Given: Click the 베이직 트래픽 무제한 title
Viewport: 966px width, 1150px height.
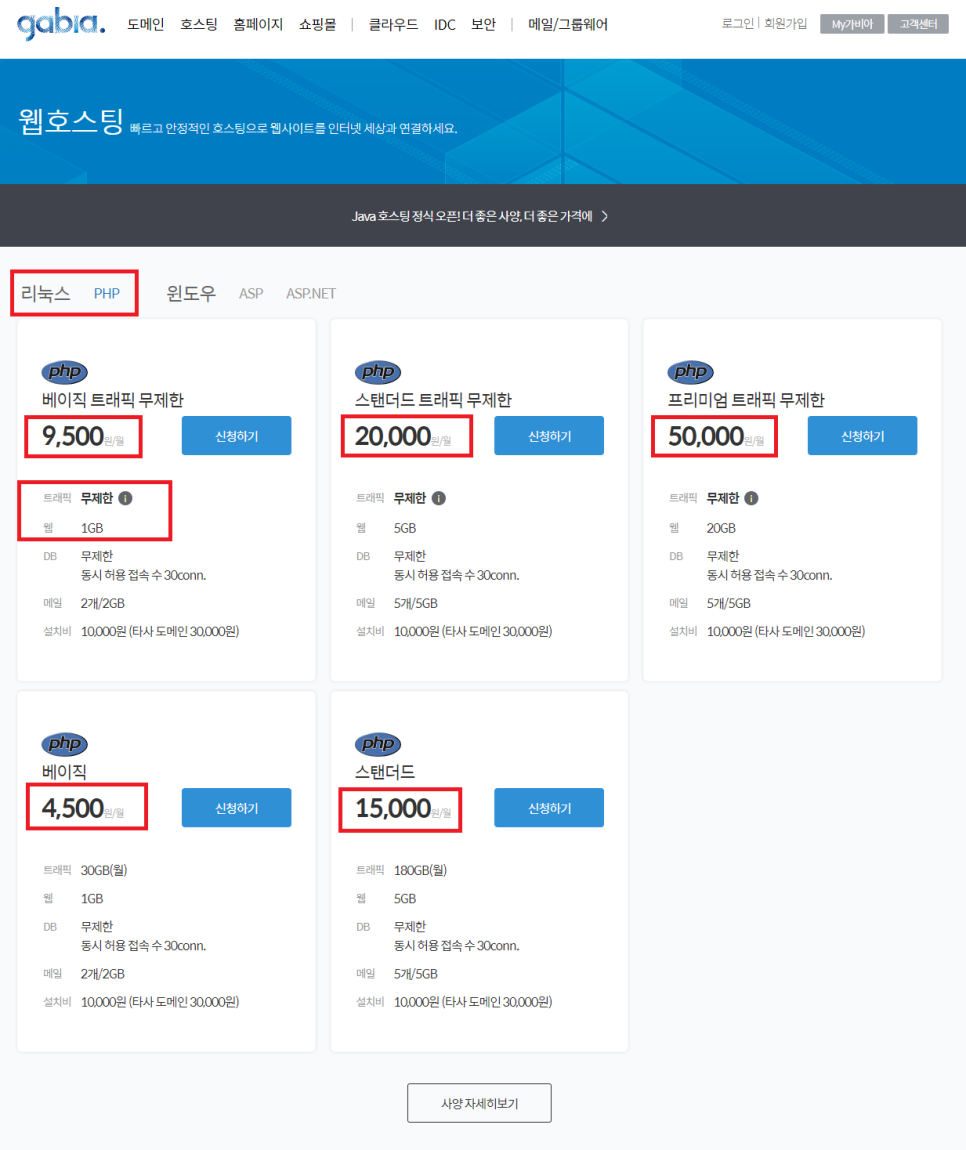Looking at the screenshot, I should tap(113, 400).
